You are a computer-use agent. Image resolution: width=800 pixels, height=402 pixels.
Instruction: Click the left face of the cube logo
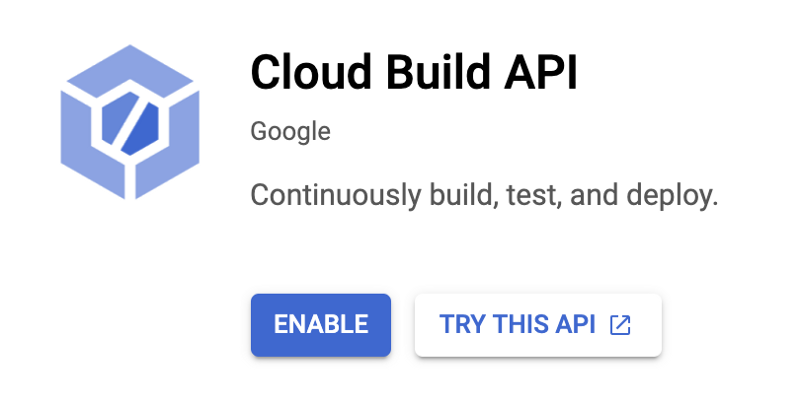coord(90,149)
